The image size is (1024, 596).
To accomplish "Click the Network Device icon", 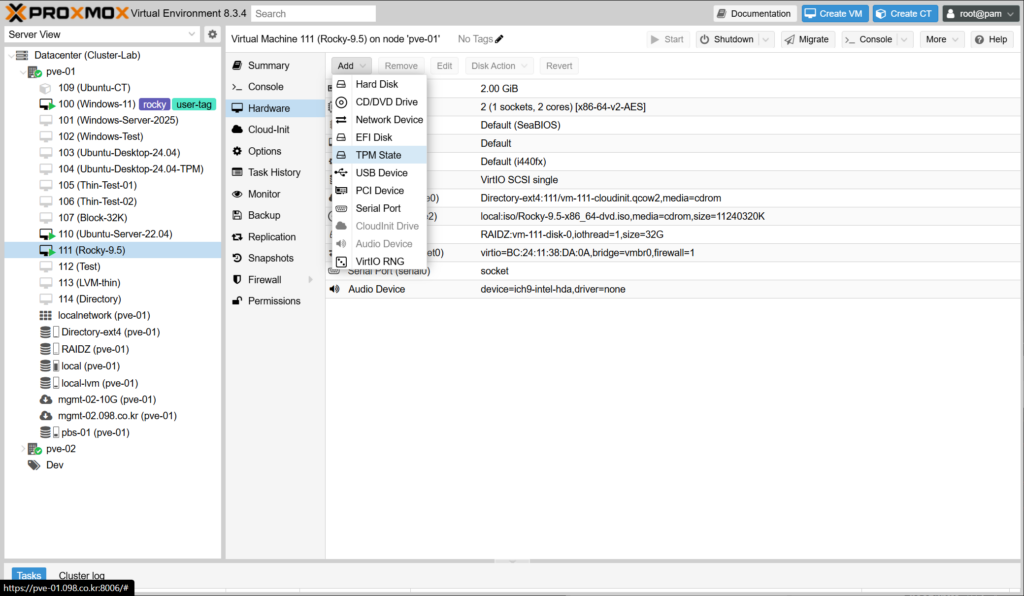I will pos(341,120).
